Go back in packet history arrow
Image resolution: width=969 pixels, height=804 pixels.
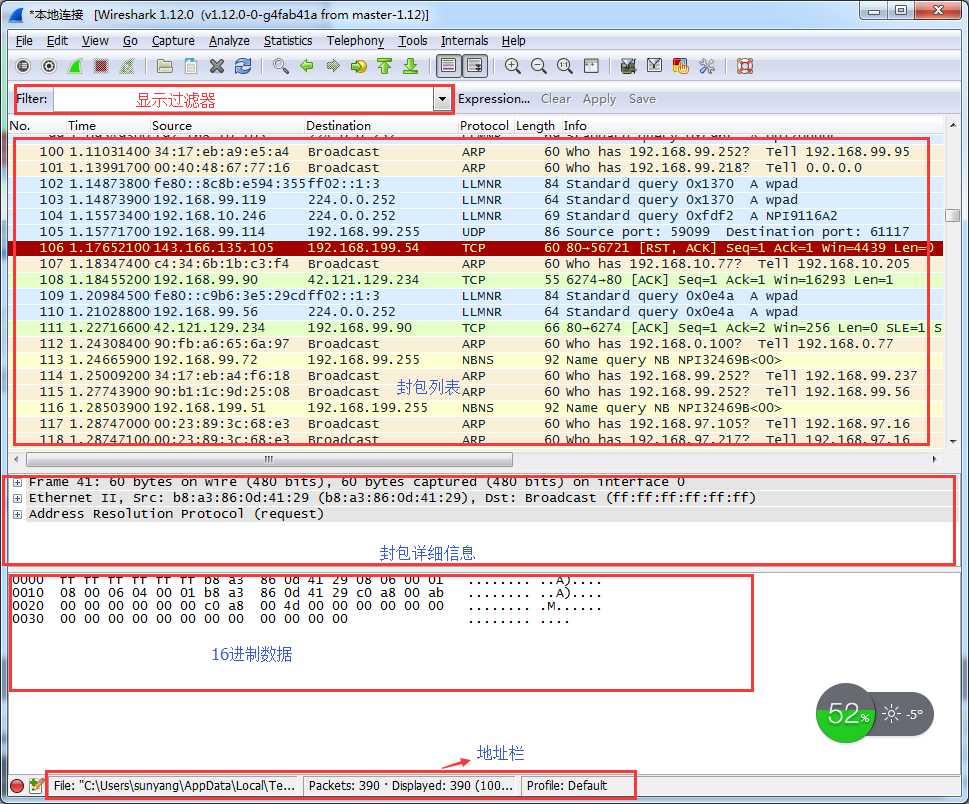(x=307, y=66)
